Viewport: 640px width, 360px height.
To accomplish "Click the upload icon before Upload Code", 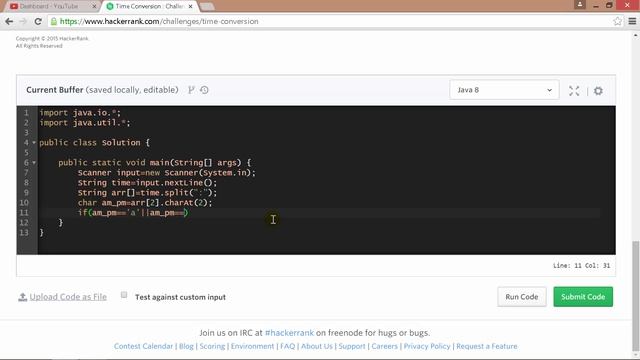I will point(22,297).
